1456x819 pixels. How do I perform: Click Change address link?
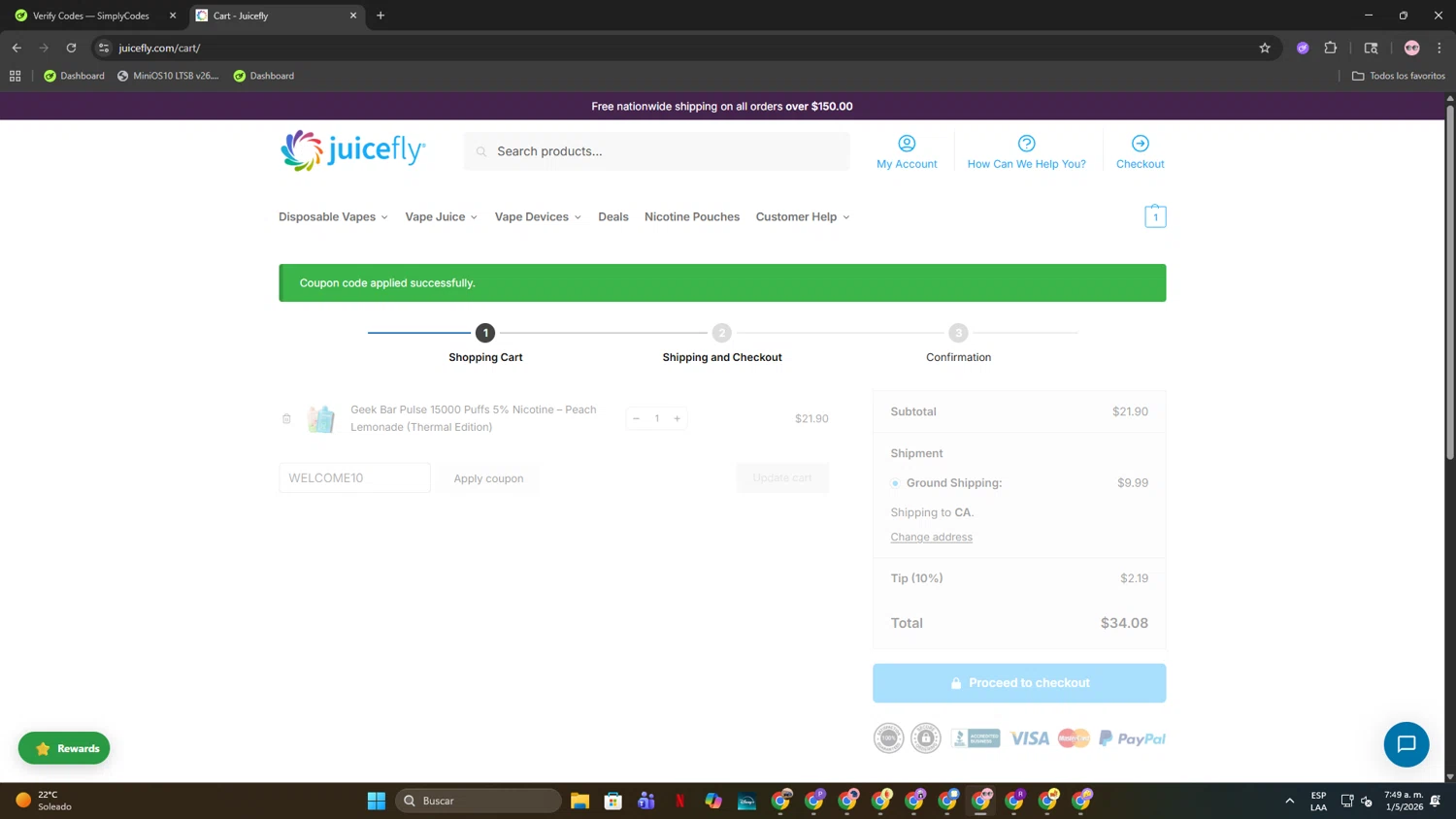coord(931,538)
